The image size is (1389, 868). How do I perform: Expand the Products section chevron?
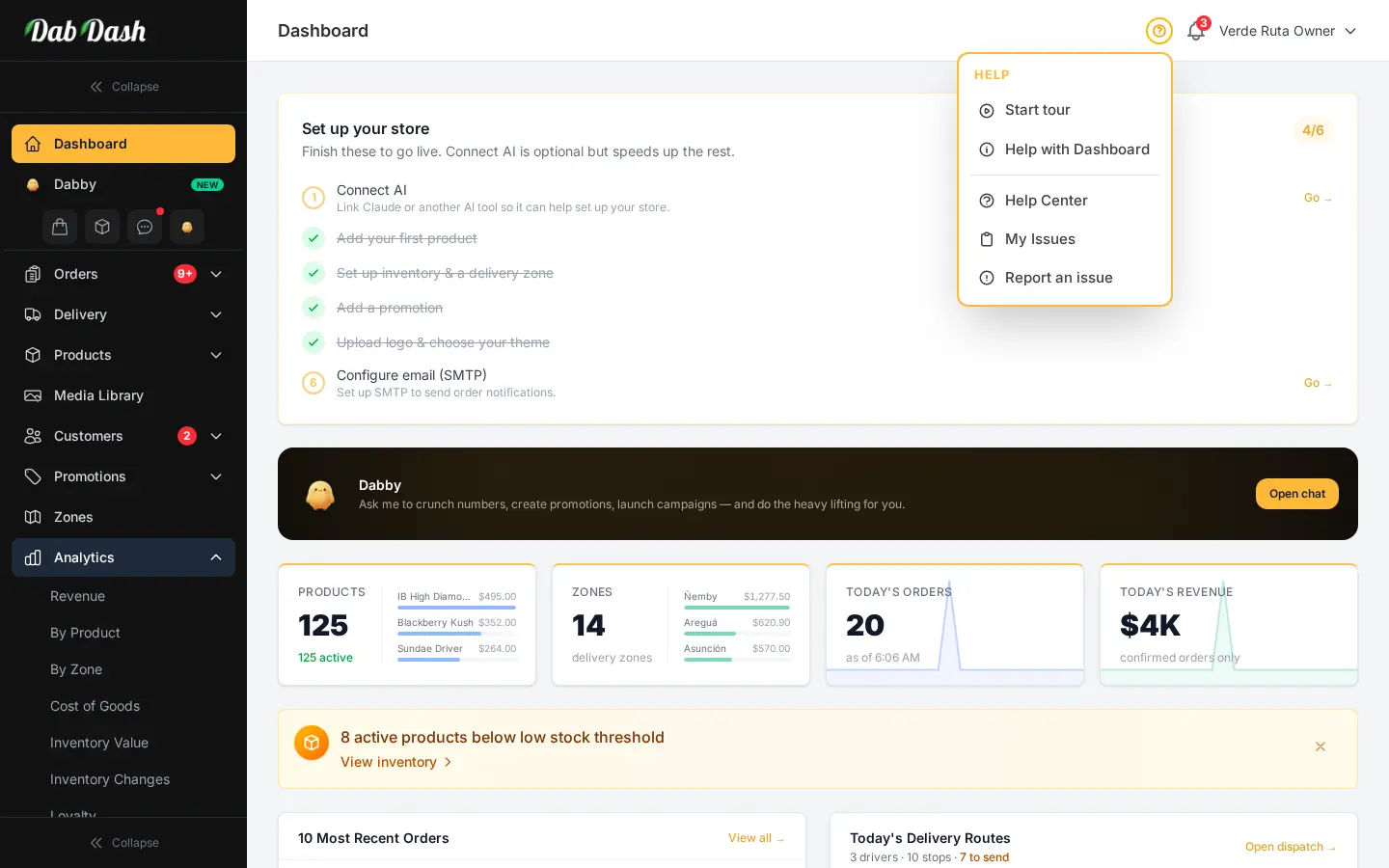pyautogui.click(x=216, y=355)
